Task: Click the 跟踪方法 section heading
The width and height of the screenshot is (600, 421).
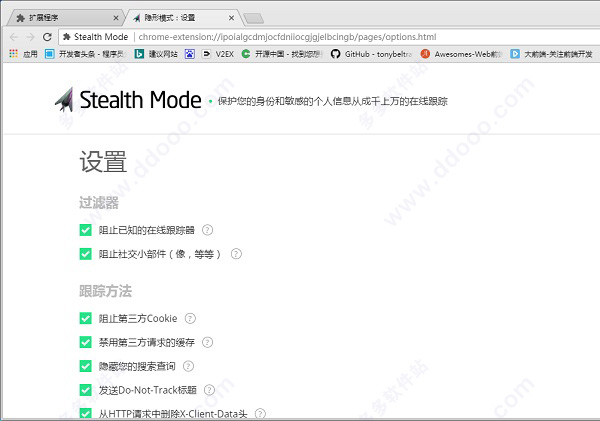Action: click(x=105, y=291)
